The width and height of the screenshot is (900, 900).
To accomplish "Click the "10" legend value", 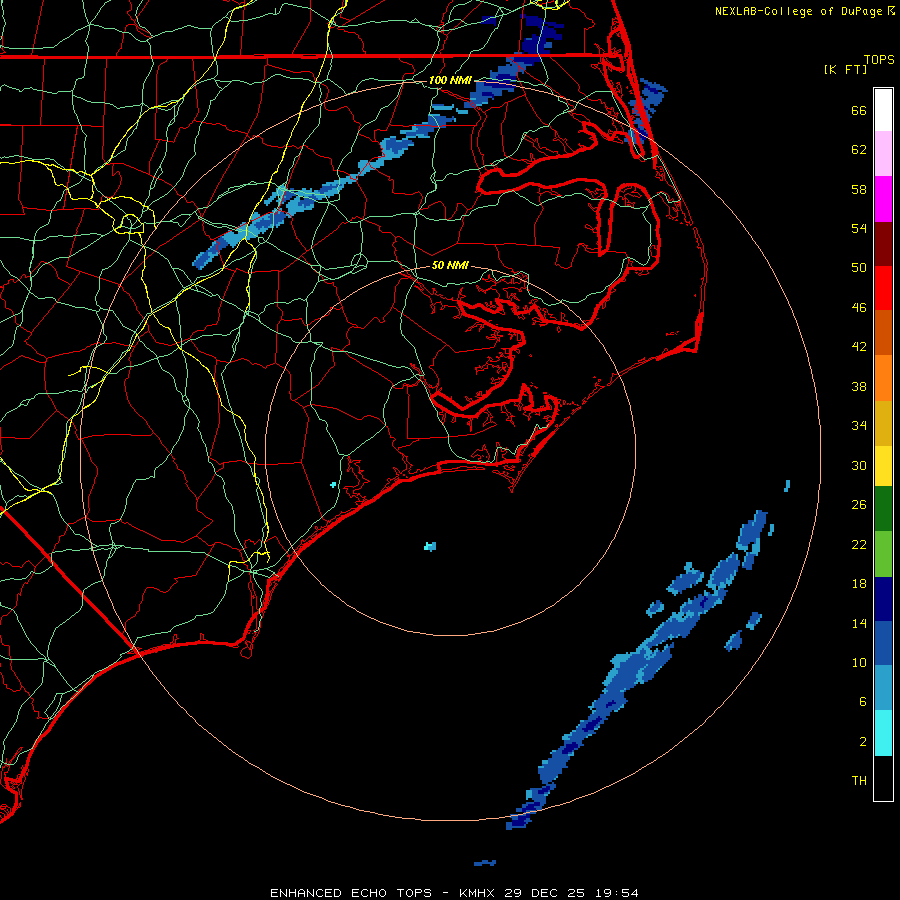I will [859, 663].
